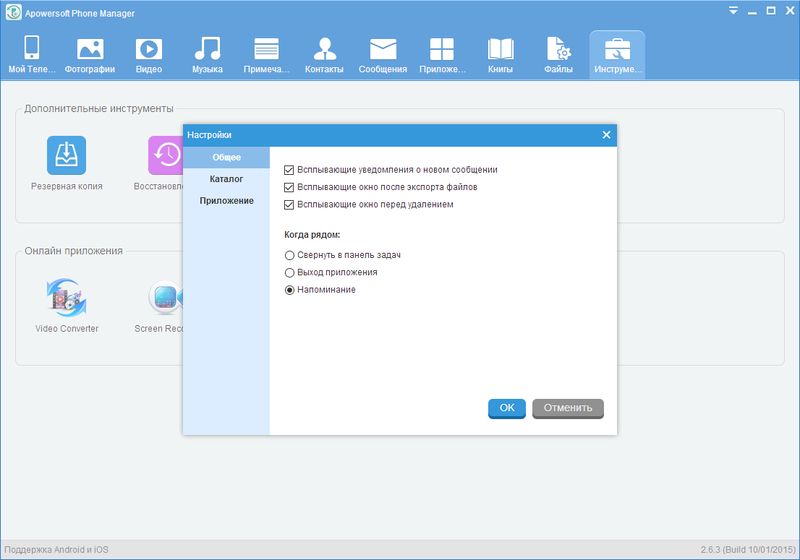The image size is (800, 560).
Task: Switch to the Приложение settings tab
Action: coord(226,201)
